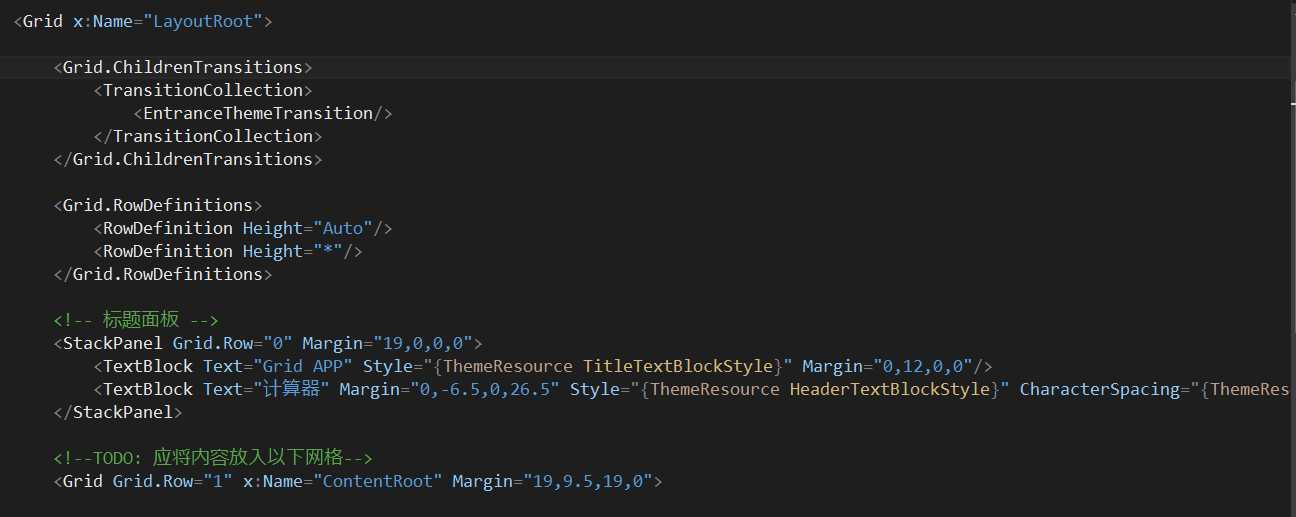Click the 标题面板 comment line
This screenshot has width=1296, height=517.
tap(135, 320)
